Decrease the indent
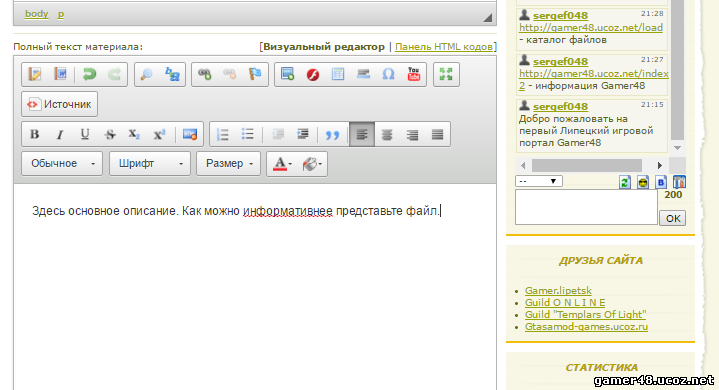 coord(278,134)
